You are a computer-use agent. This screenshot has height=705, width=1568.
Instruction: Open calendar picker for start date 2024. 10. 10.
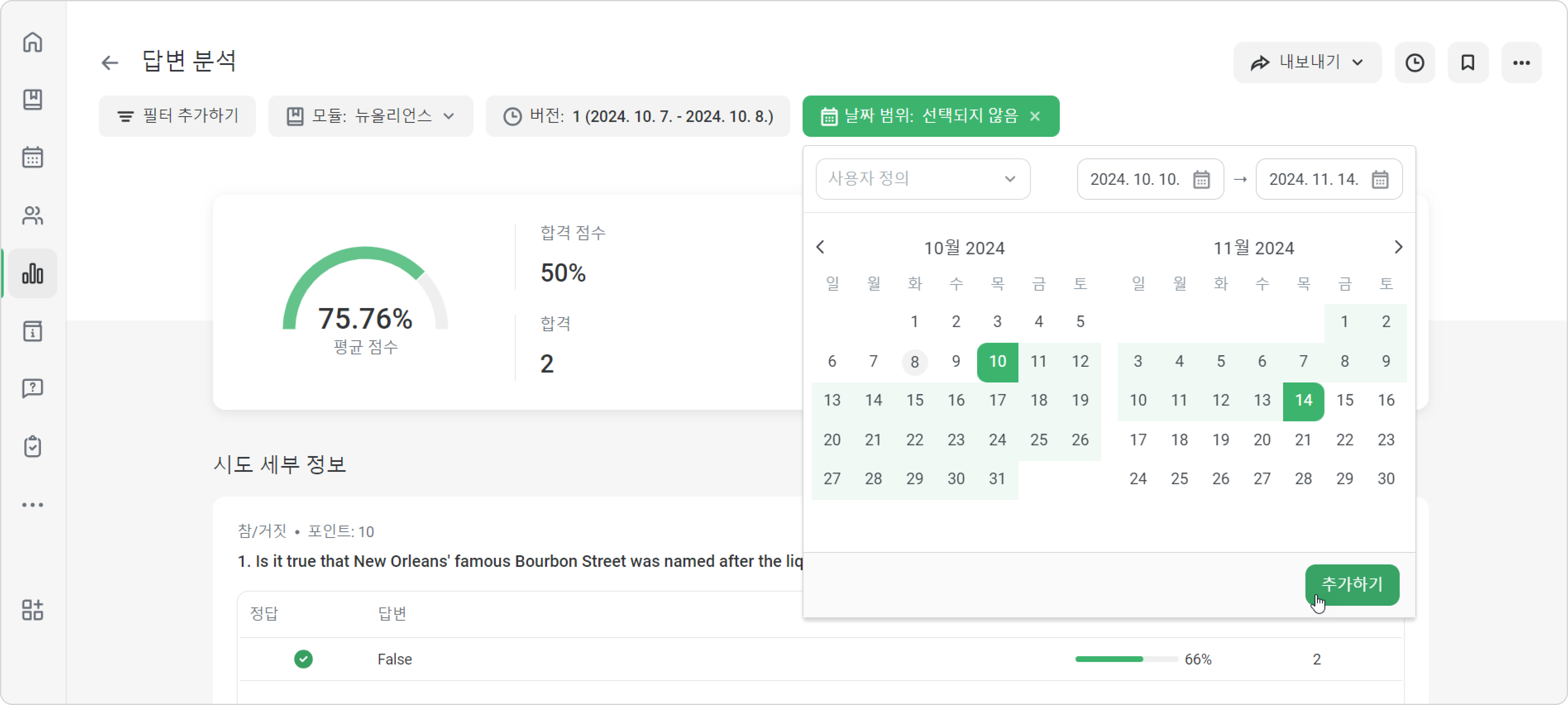pyautogui.click(x=1202, y=180)
